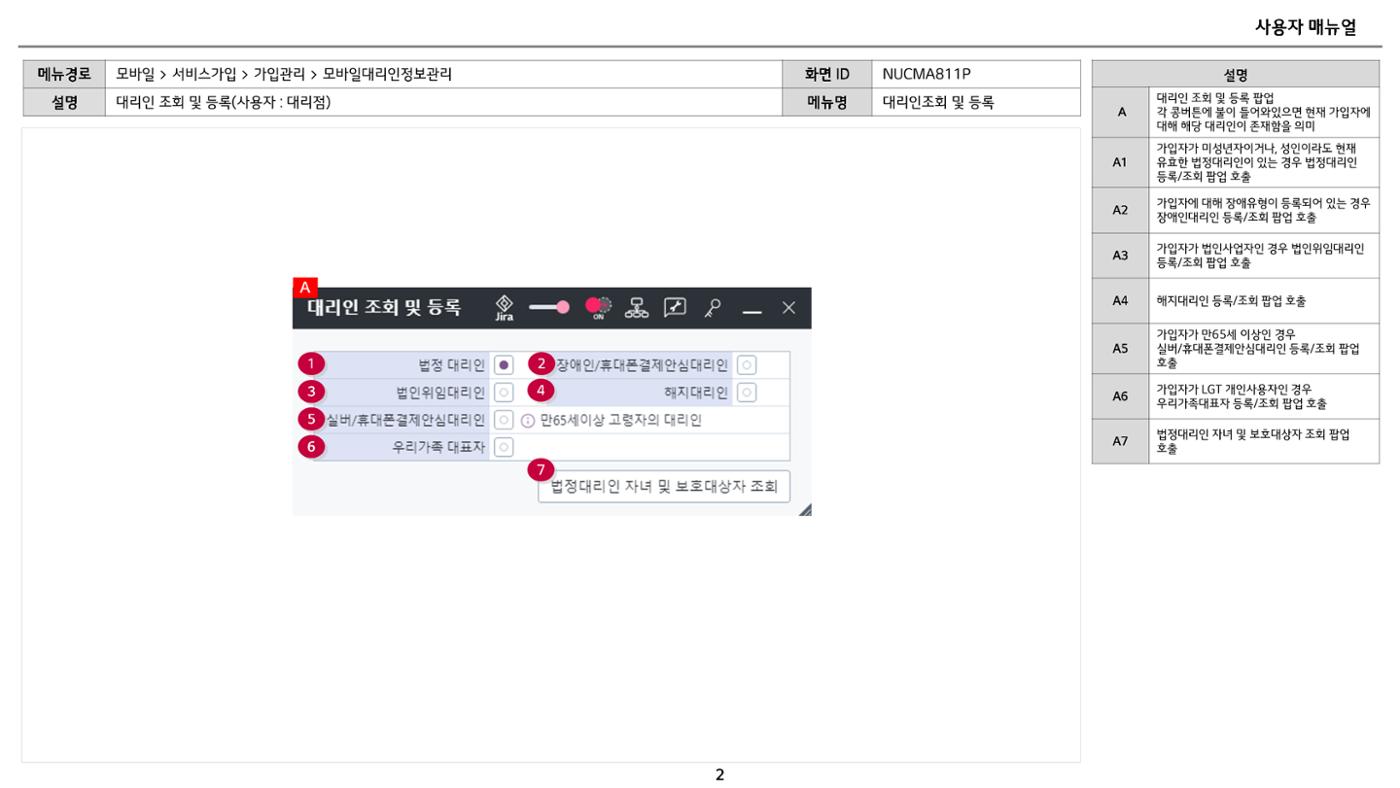The image size is (1400, 788).
Task: Select the 해지대리인 radio button
Action: pos(747,392)
